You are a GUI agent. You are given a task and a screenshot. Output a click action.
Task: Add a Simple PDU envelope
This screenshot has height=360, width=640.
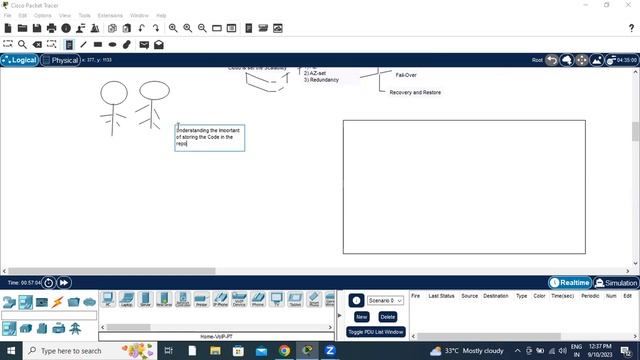[144, 45]
